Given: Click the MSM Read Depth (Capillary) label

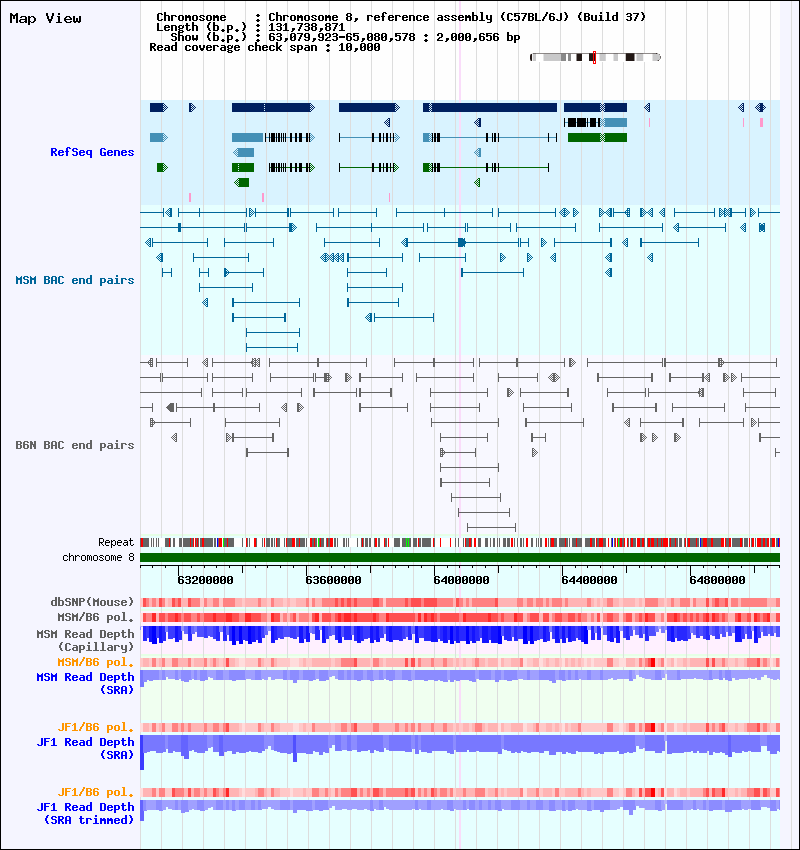Looking at the screenshot, I should [85, 640].
